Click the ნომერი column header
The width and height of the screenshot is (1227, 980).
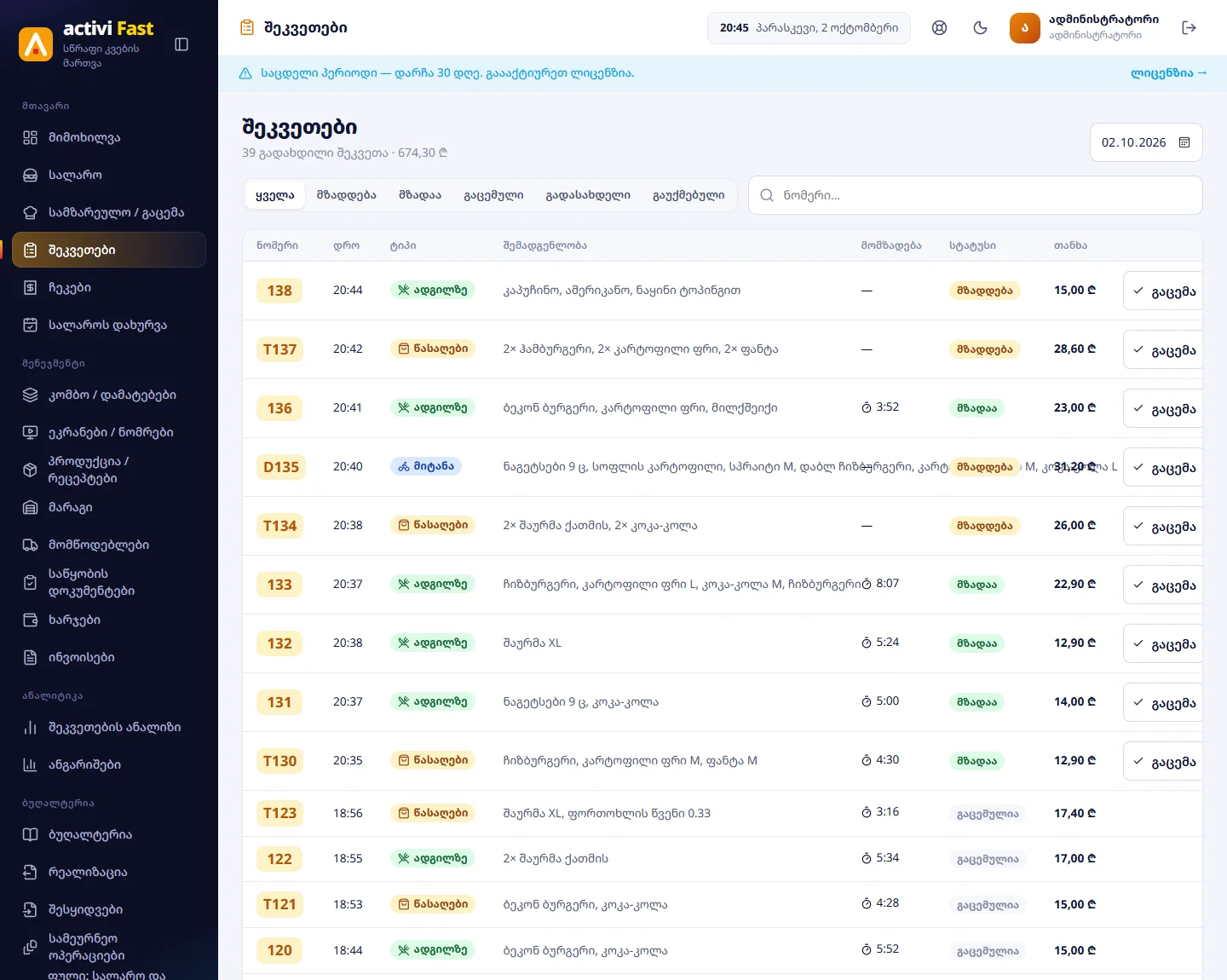tap(277, 245)
